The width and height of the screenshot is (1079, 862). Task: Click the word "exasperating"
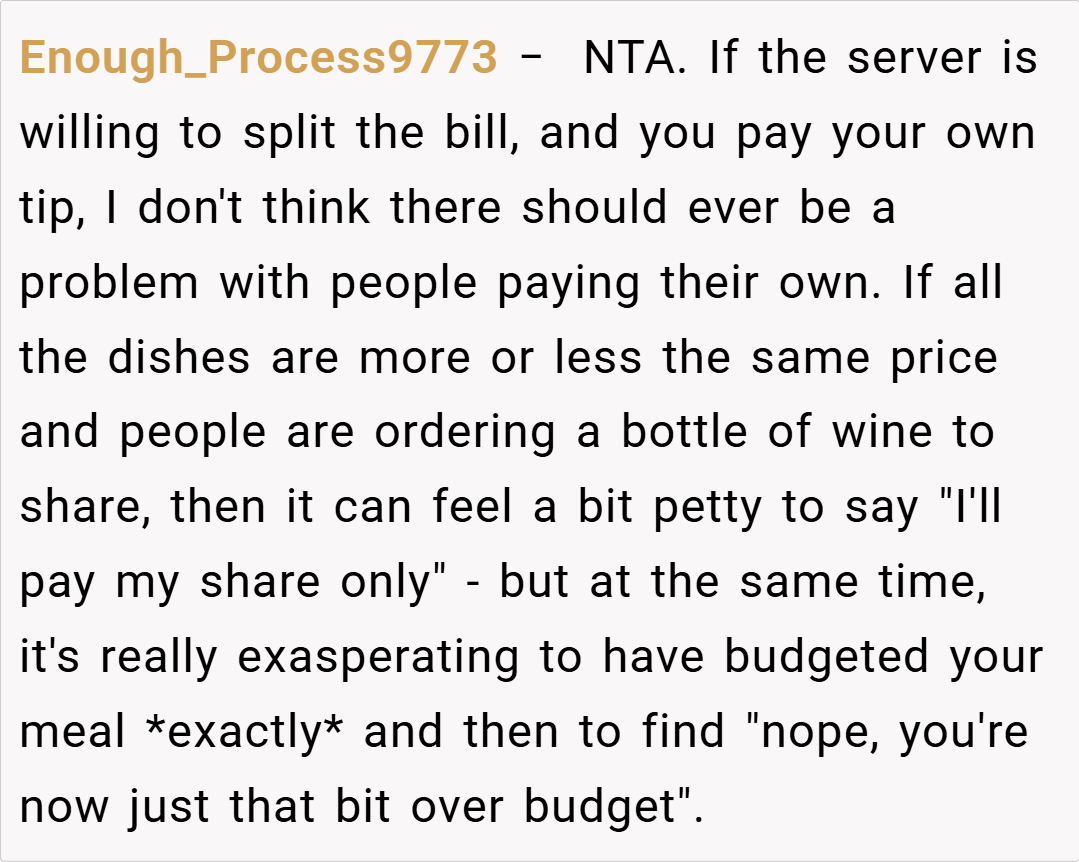click(x=377, y=658)
